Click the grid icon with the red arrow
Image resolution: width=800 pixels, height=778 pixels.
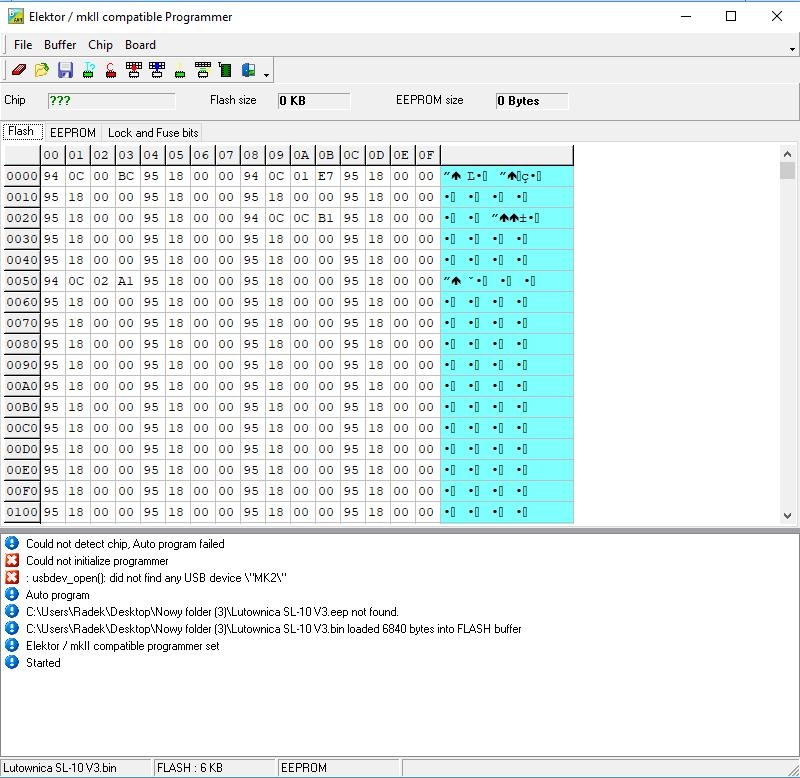(x=133, y=70)
